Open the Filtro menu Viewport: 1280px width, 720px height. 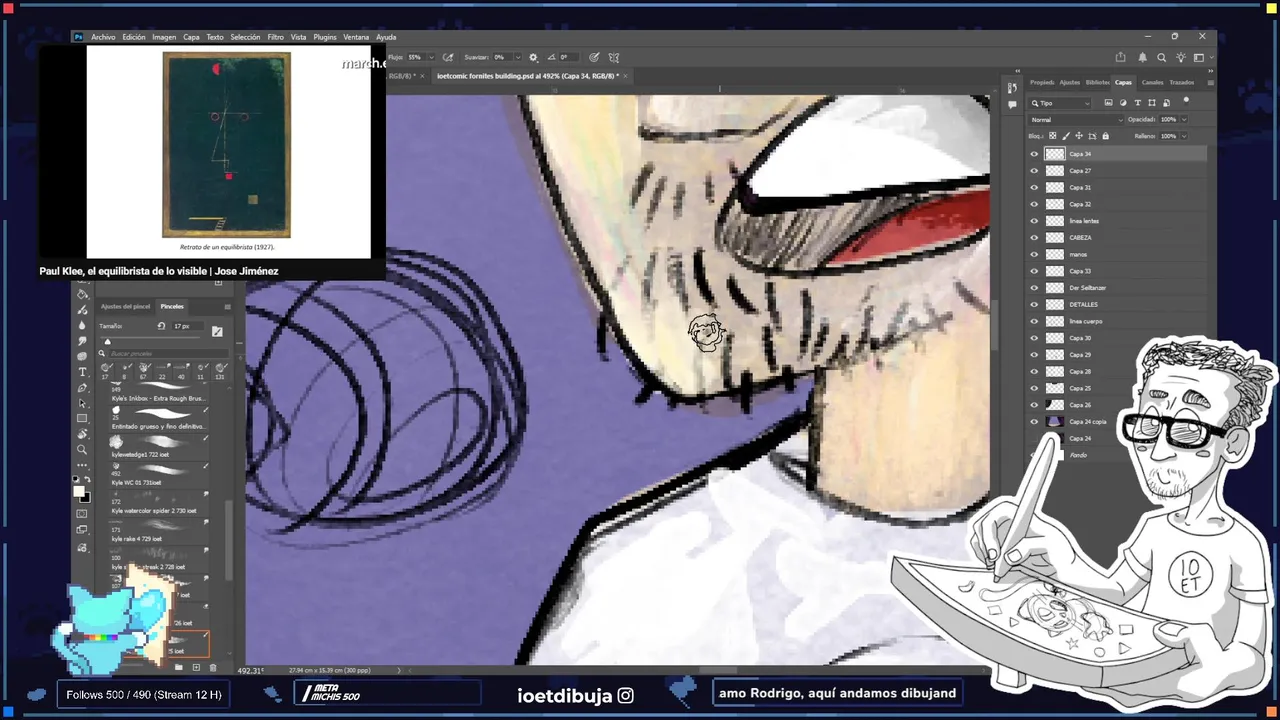click(275, 37)
